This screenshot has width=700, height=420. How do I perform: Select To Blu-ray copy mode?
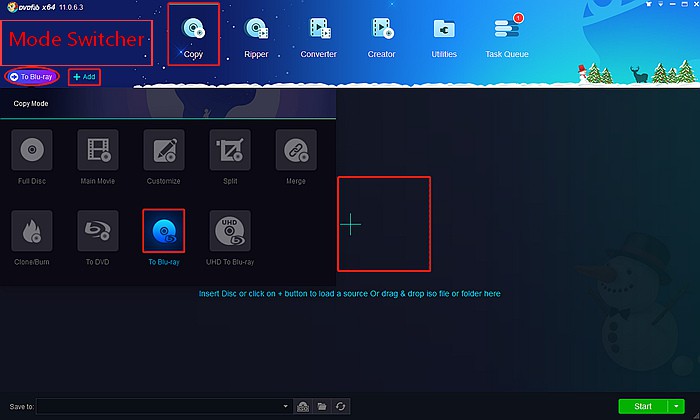click(x=164, y=238)
